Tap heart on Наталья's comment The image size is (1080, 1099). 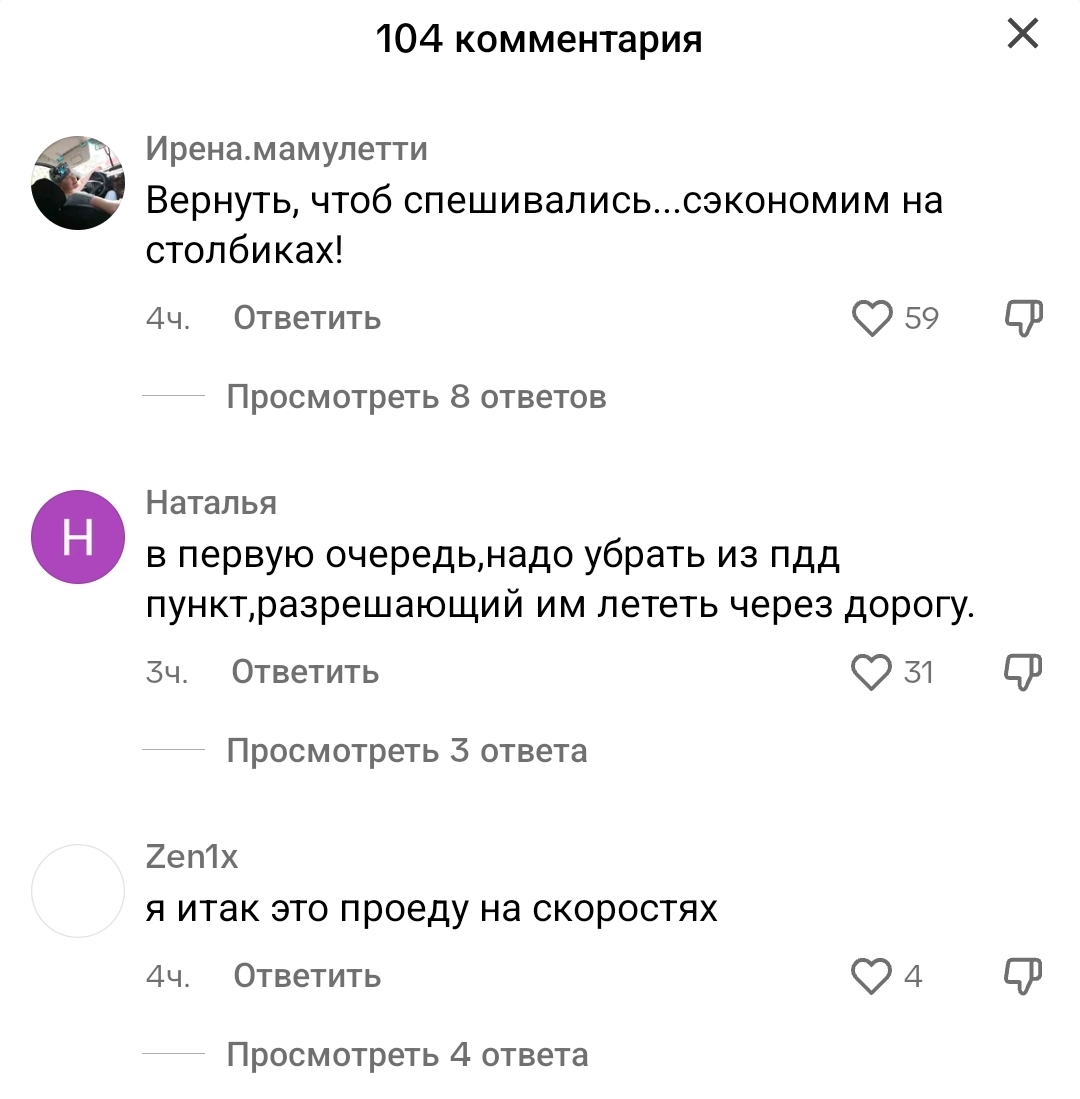(x=871, y=672)
